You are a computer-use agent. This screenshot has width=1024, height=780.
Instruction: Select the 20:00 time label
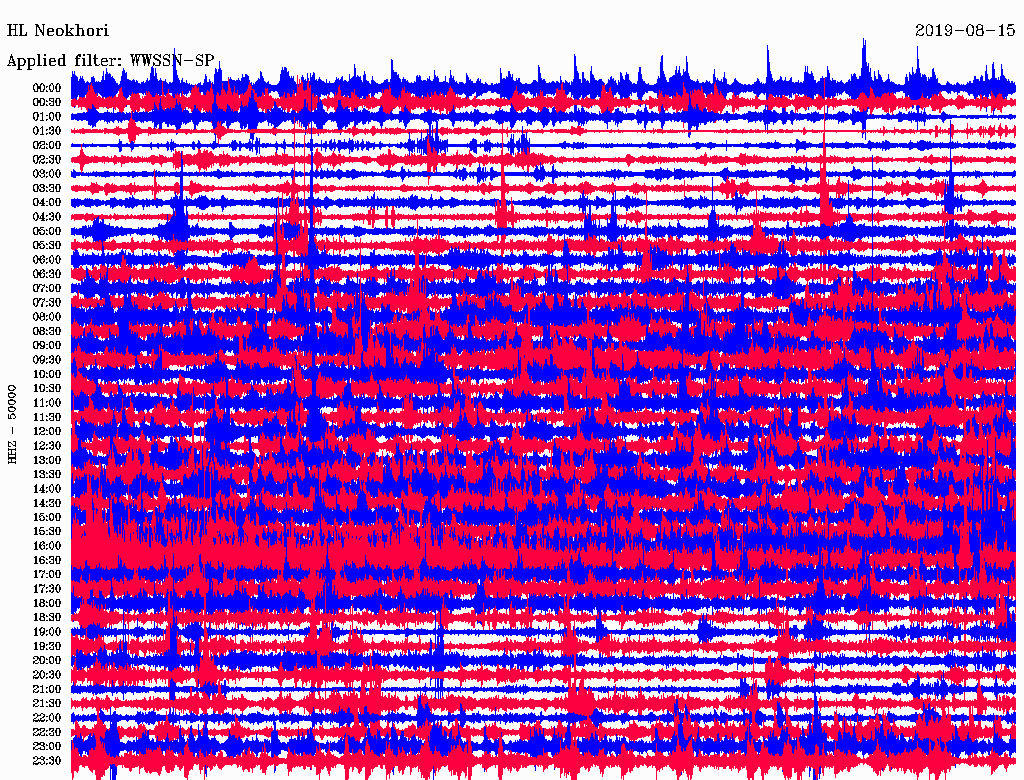[x=47, y=660]
